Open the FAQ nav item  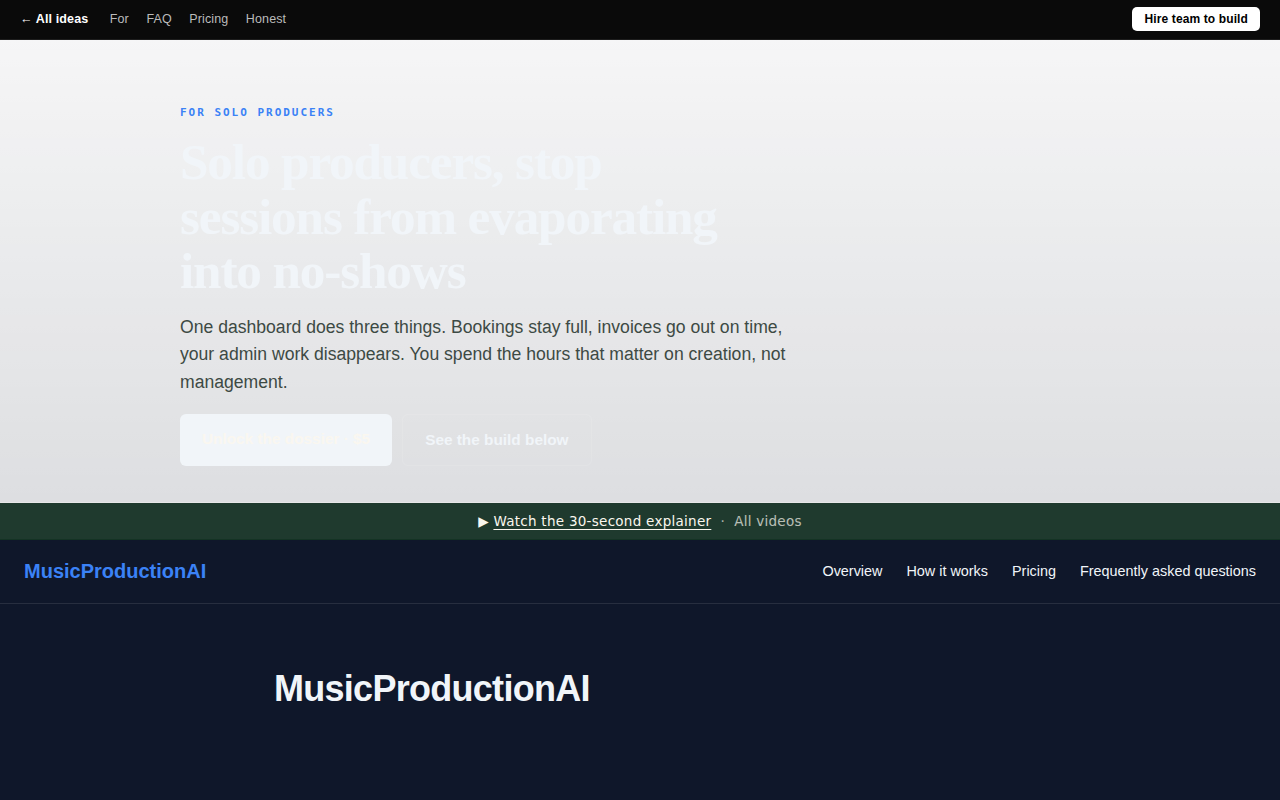coord(159,19)
